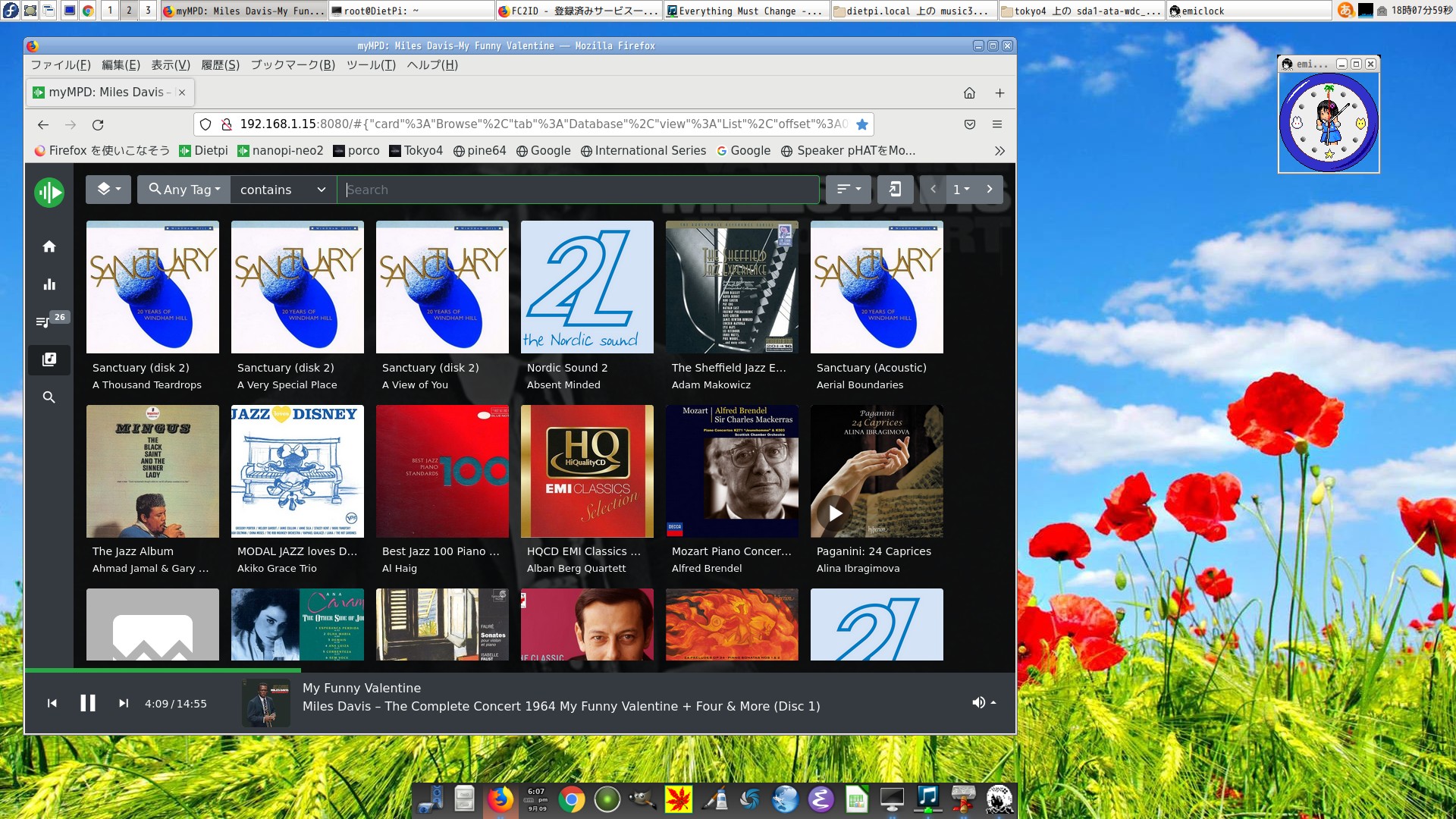
Task: Skip to the next track
Action: click(x=124, y=704)
